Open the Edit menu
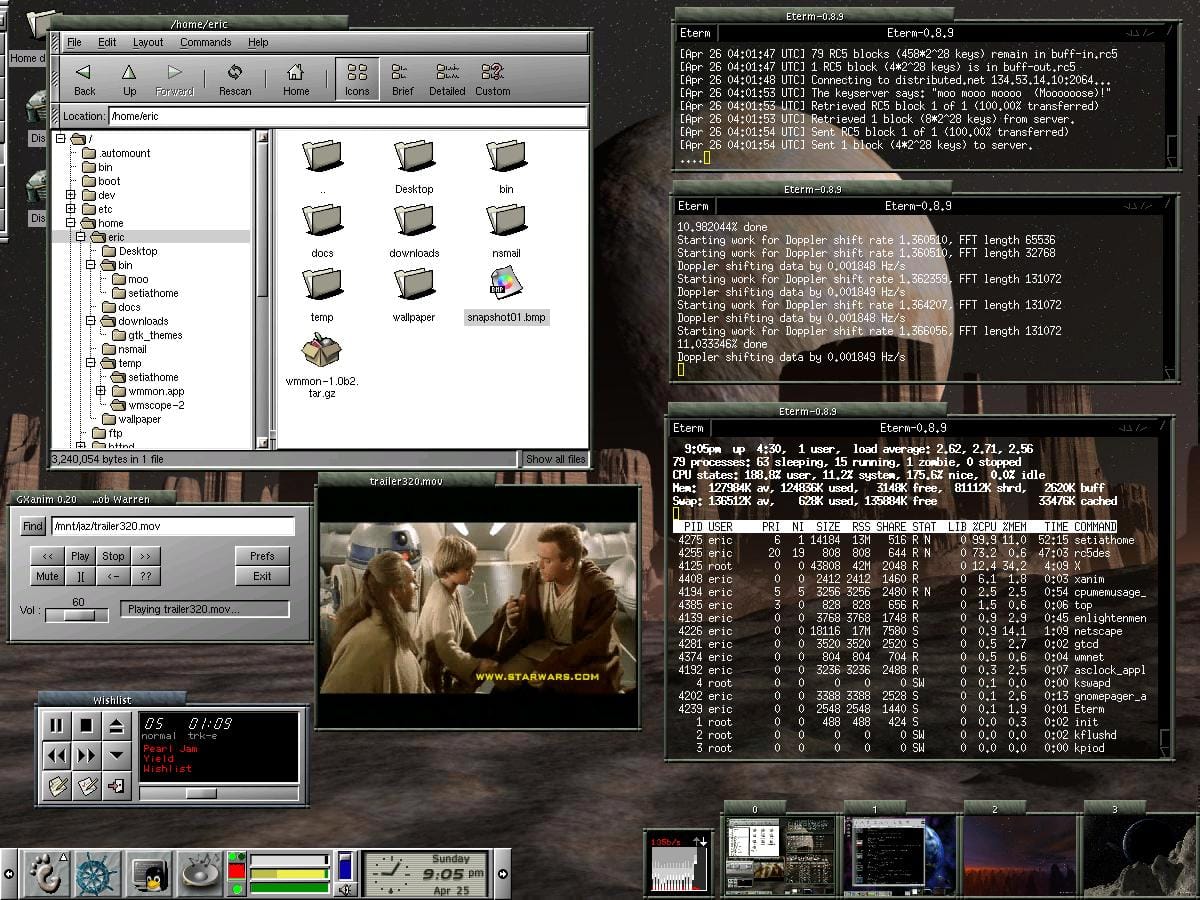1200x900 pixels. [x=107, y=42]
